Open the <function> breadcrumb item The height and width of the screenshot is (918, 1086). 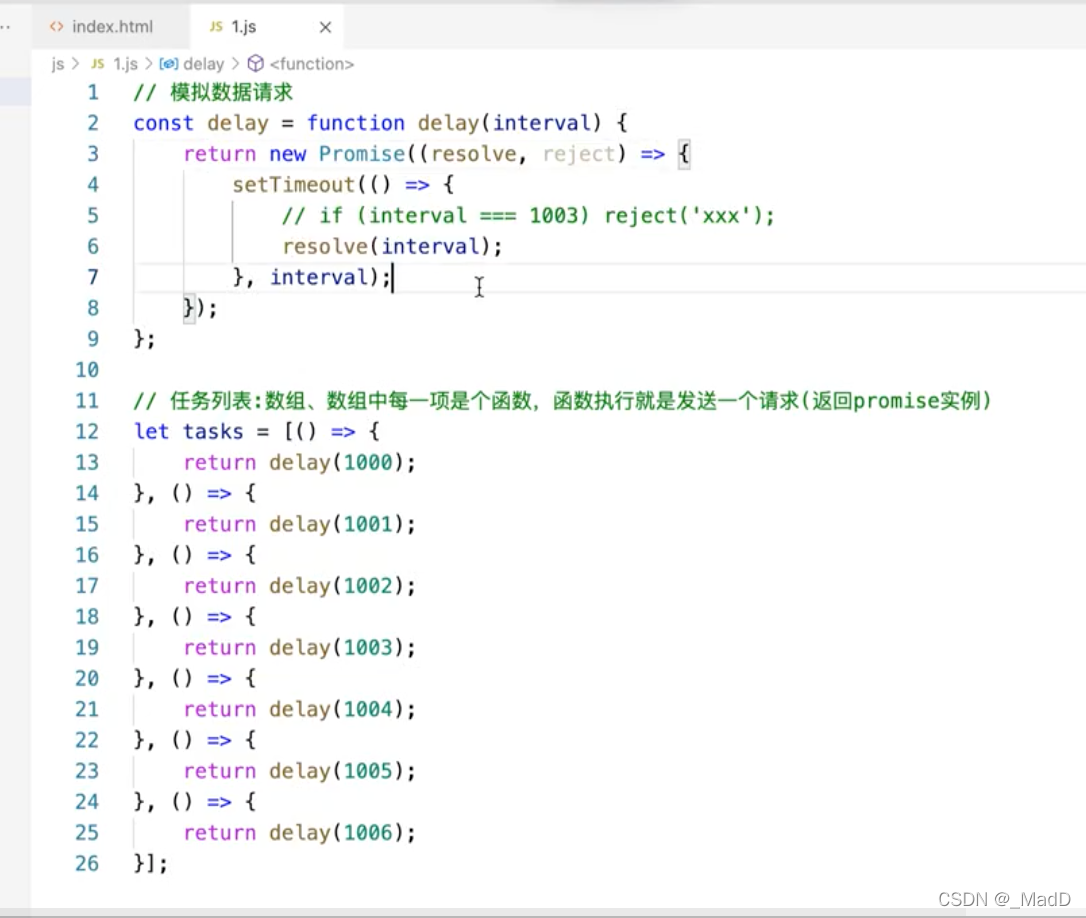click(312, 64)
